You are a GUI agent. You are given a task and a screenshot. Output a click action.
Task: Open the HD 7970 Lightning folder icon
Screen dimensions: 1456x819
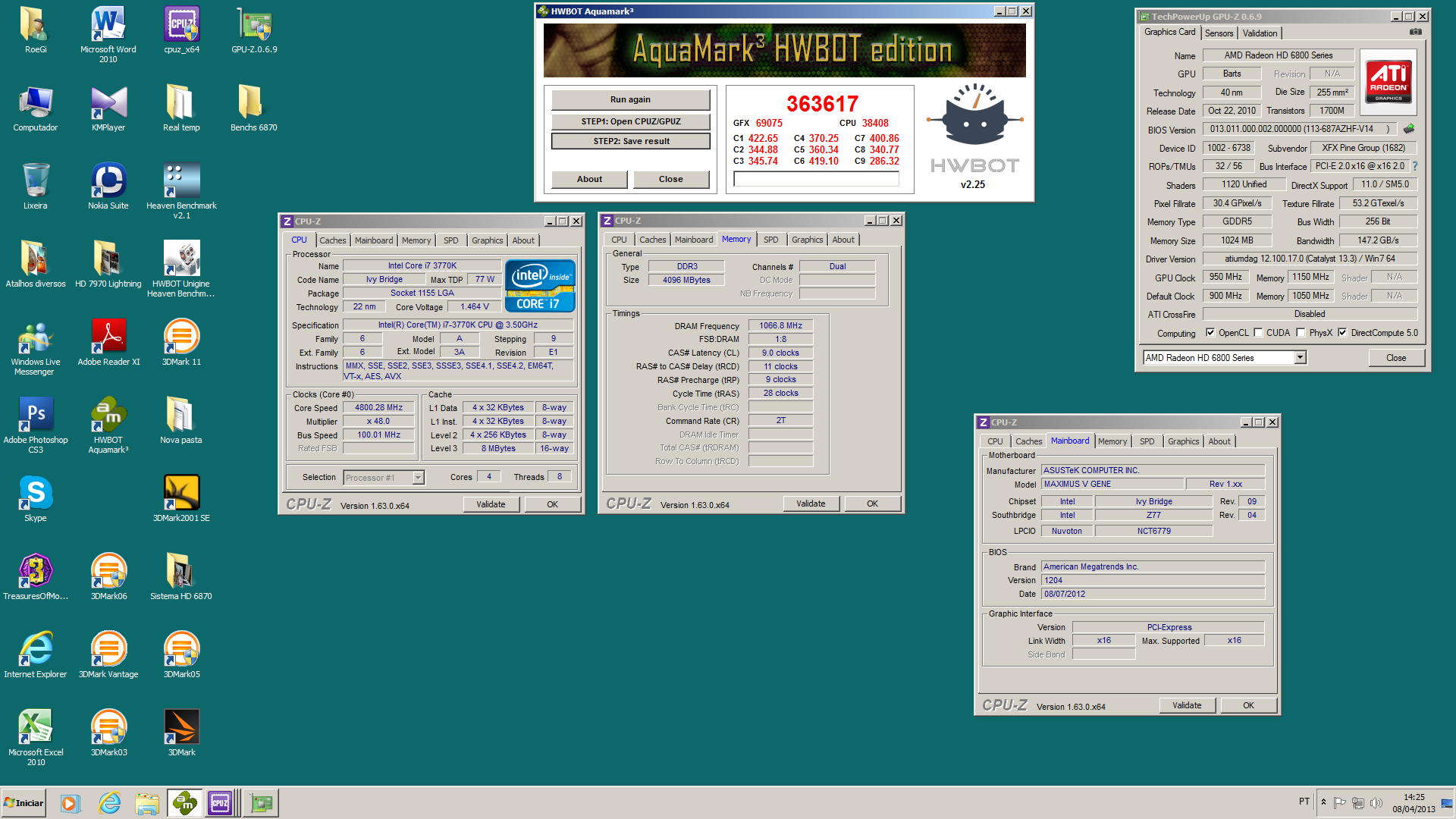click(x=108, y=265)
